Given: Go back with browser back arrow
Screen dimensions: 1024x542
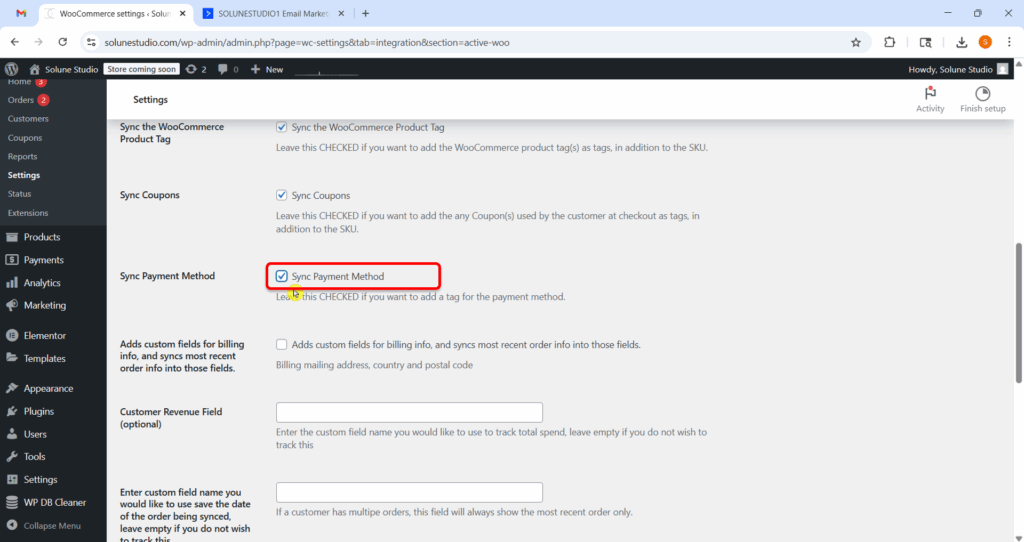Looking at the screenshot, I should (x=14, y=42).
